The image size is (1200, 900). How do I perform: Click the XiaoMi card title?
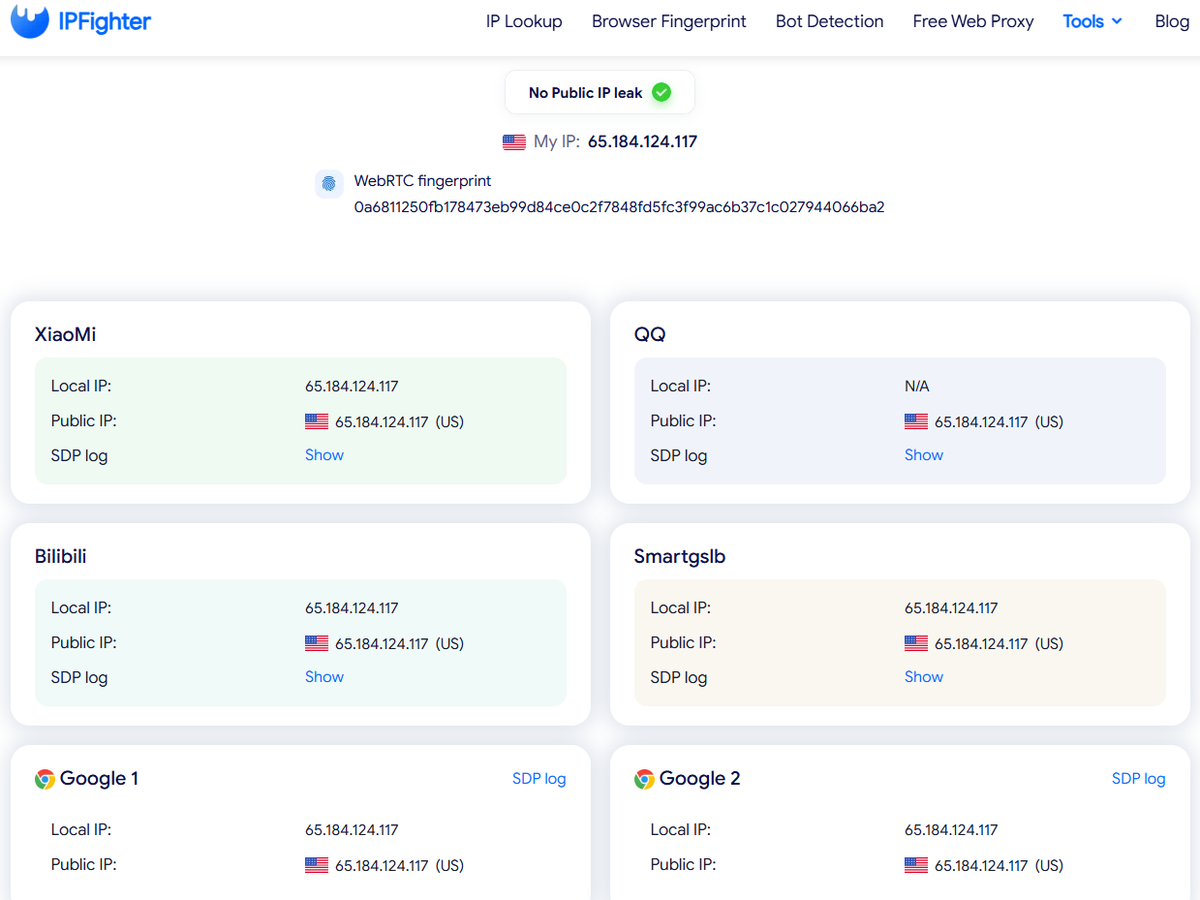[65, 335]
